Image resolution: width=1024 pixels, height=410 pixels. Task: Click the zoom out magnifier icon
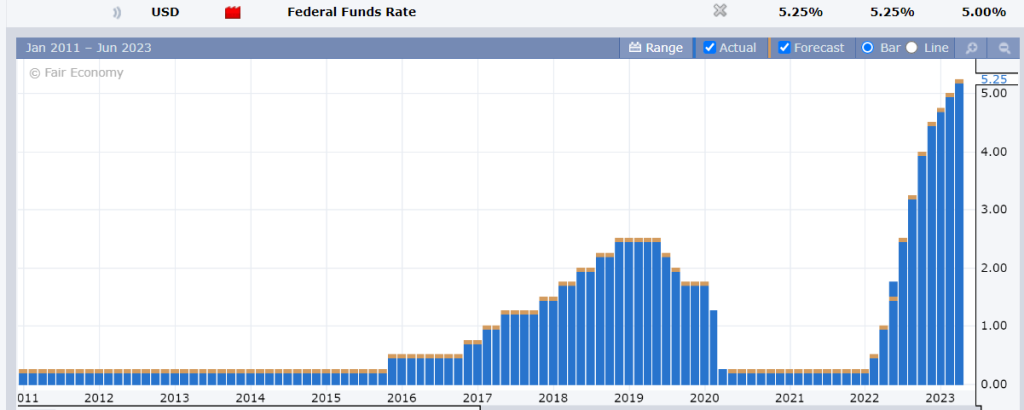point(1004,48)
